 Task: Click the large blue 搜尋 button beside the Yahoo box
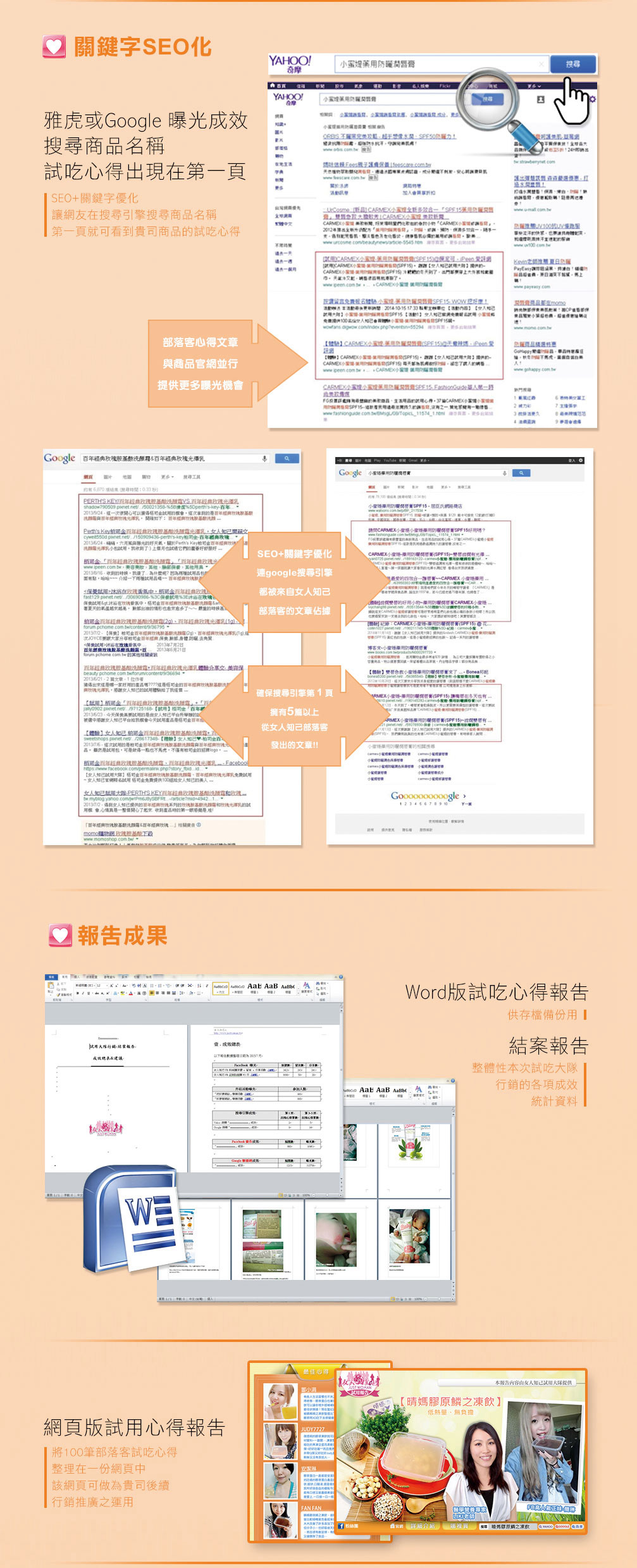click(x=573, y=64)
